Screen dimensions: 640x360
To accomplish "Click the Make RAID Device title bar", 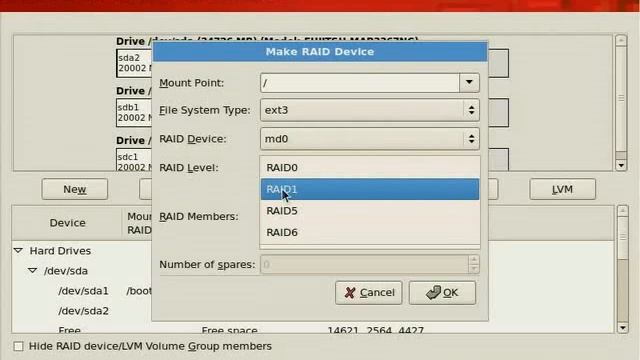I will 320,52.
